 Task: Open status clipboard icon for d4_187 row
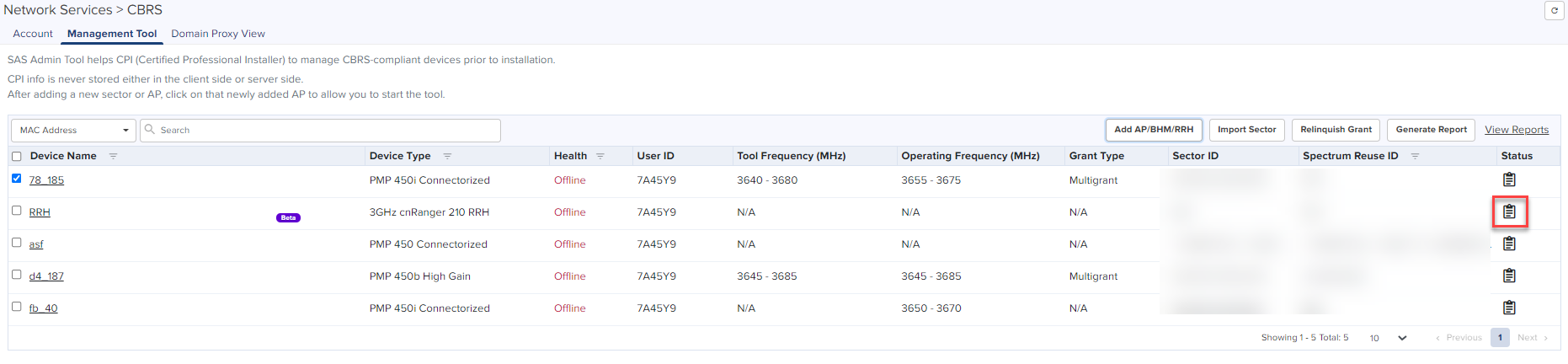coord(1509,276)
